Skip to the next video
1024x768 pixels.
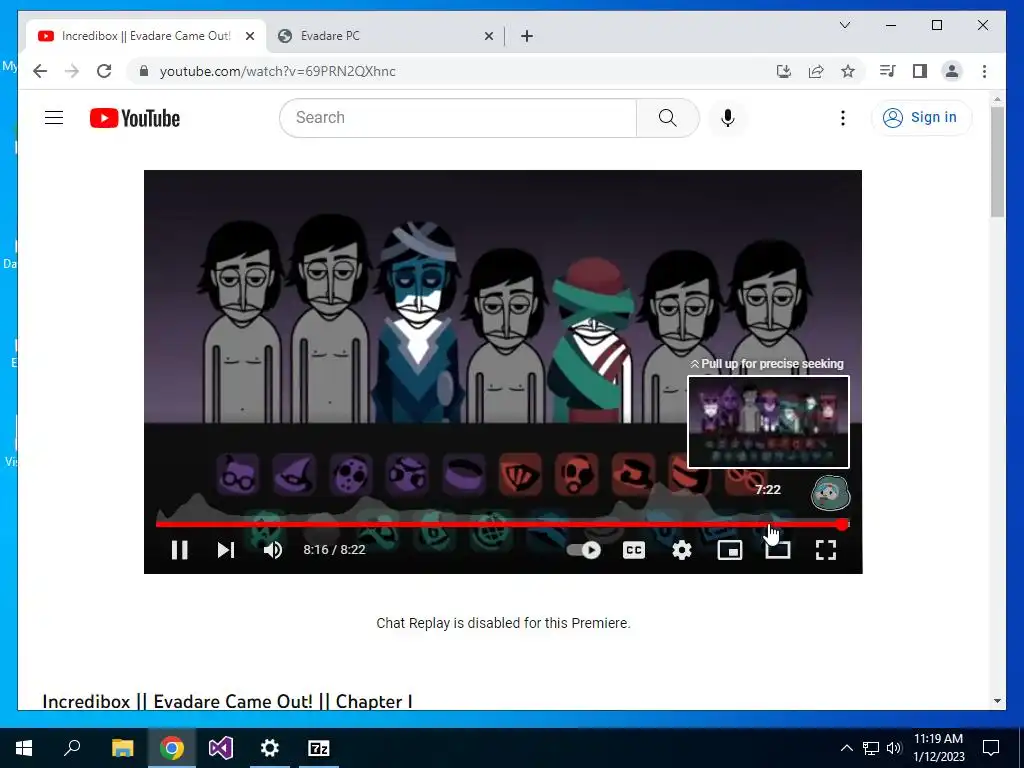click(x=226, y=550)
